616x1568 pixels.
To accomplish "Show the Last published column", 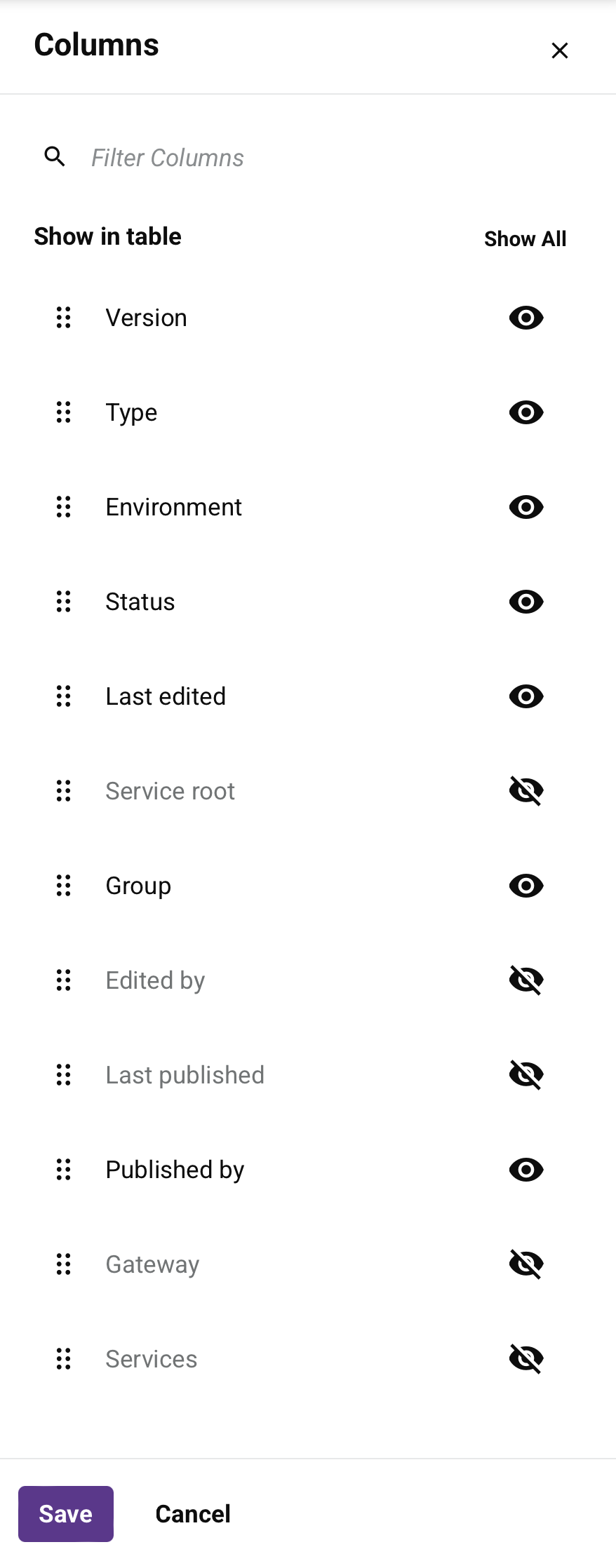I will pos(526,1075).
